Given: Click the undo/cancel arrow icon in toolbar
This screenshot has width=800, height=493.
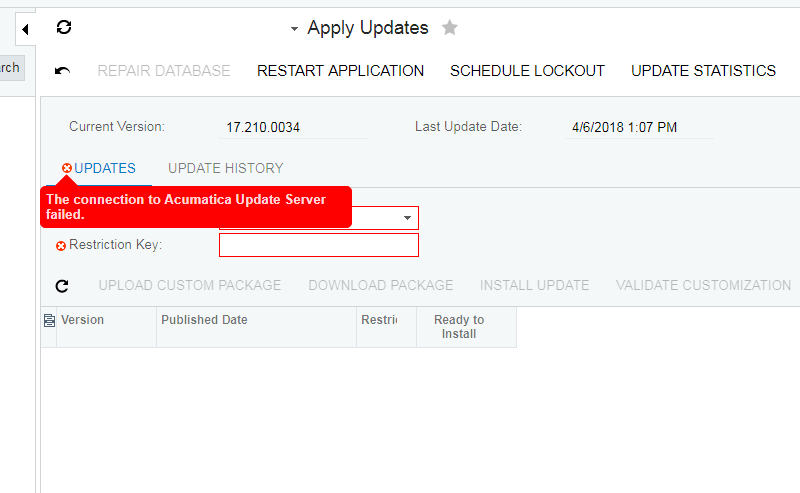Looking at the screenshot, I should pyautogui.click(x=62, y=70).
